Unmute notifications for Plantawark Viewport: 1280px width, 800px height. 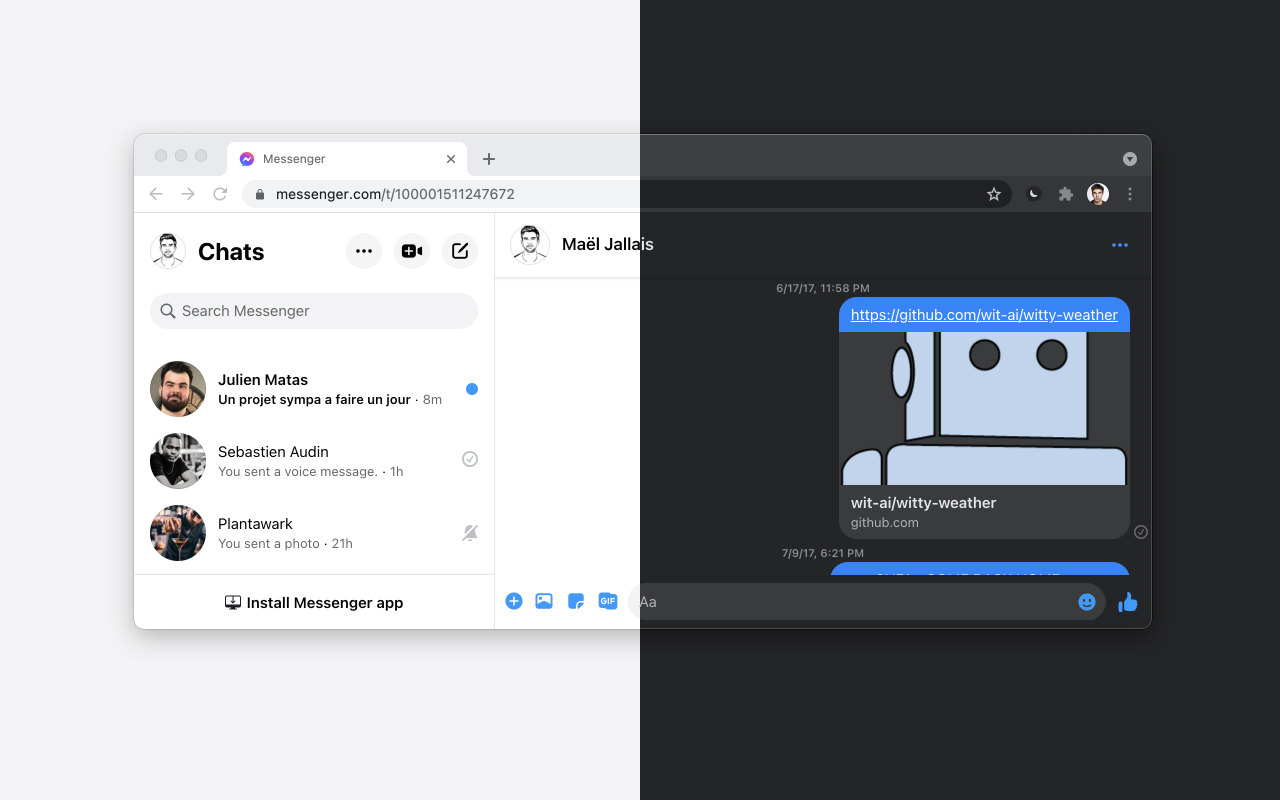[x=470, y=533]
